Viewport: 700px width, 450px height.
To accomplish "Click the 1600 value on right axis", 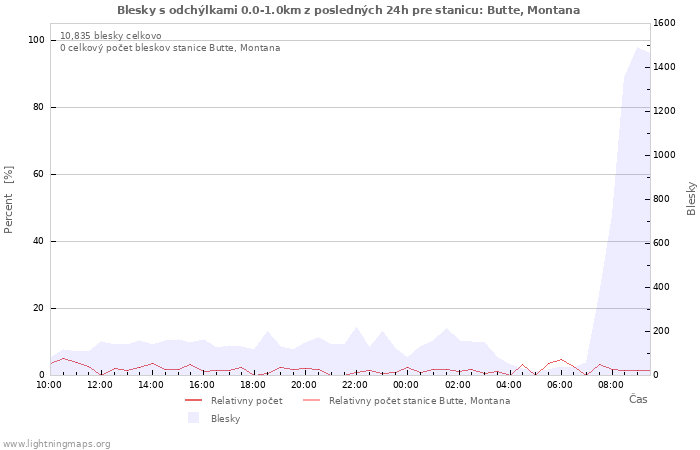I will [x=664, y=23].
